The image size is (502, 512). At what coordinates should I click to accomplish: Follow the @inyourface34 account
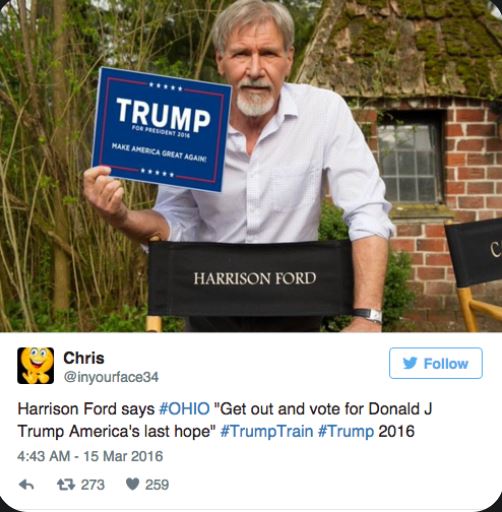pyautogui.click(x=436, y=363)
